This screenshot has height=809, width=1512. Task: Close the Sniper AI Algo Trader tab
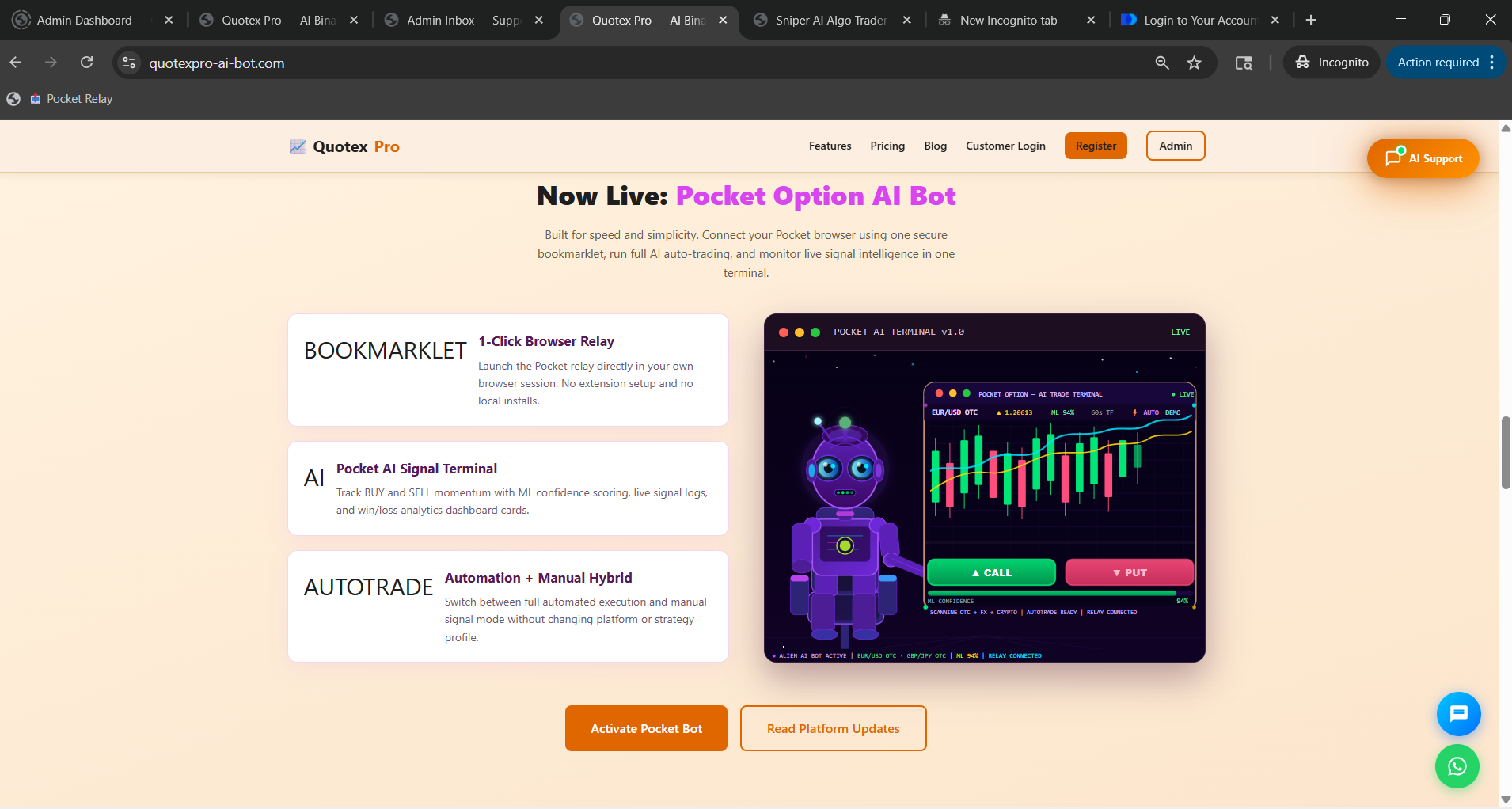[x=907, y=20]
